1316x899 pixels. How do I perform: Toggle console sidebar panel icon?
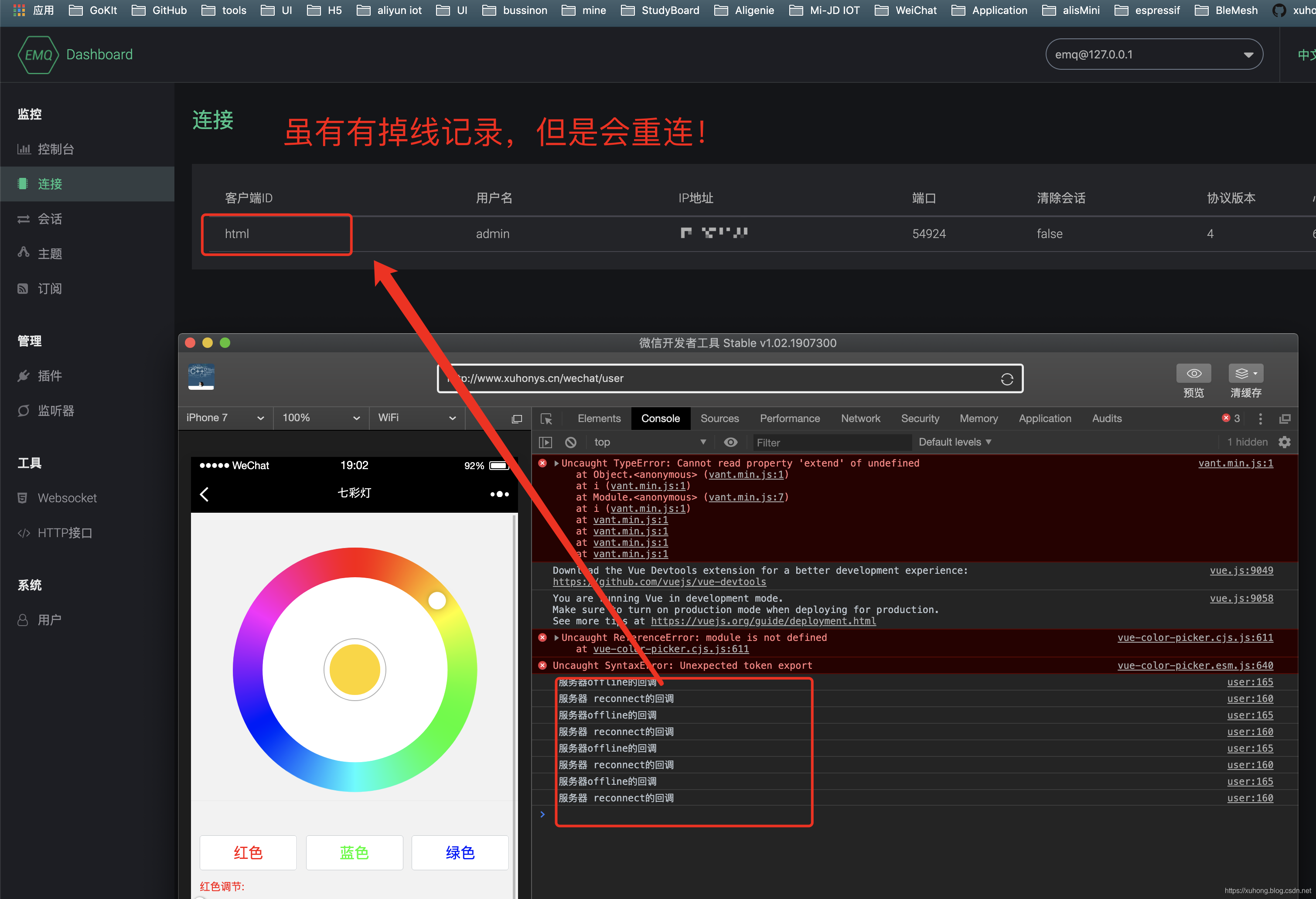[x=545, y=442]
